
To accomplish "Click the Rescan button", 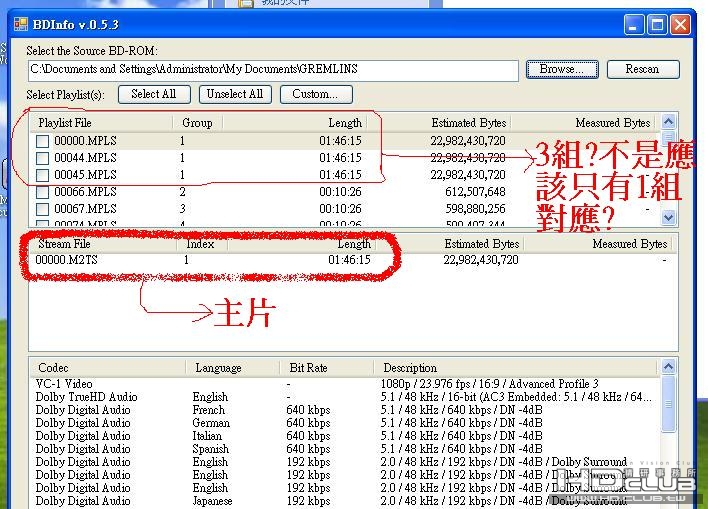I will (643, 69).
